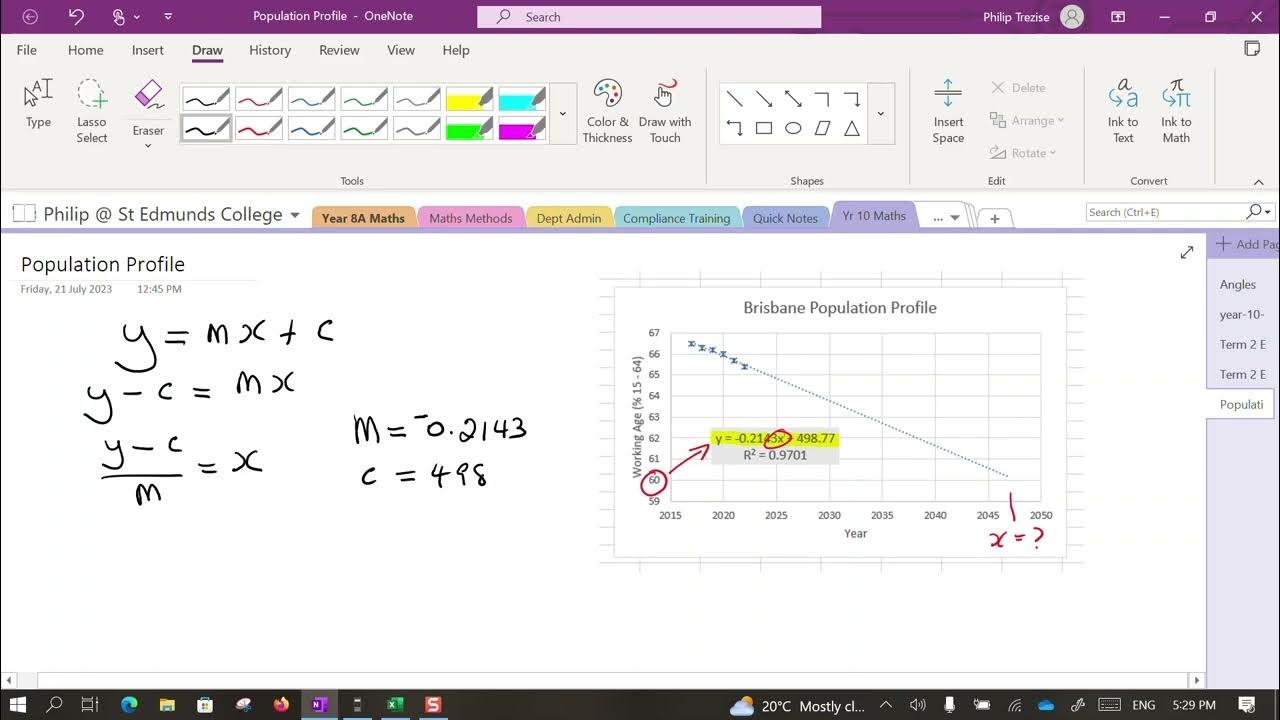Select black pen in top row
The image size is (1280, 720).
(207, 99)
